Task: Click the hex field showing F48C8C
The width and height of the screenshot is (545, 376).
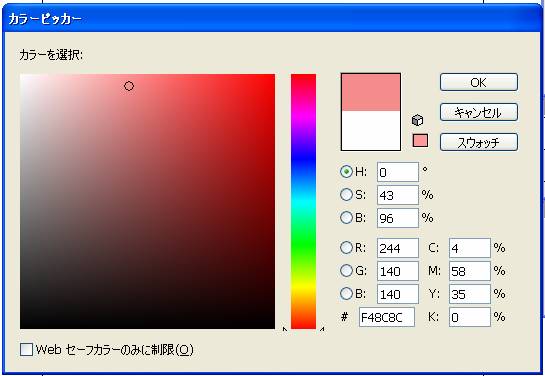Action: point(387,317)
